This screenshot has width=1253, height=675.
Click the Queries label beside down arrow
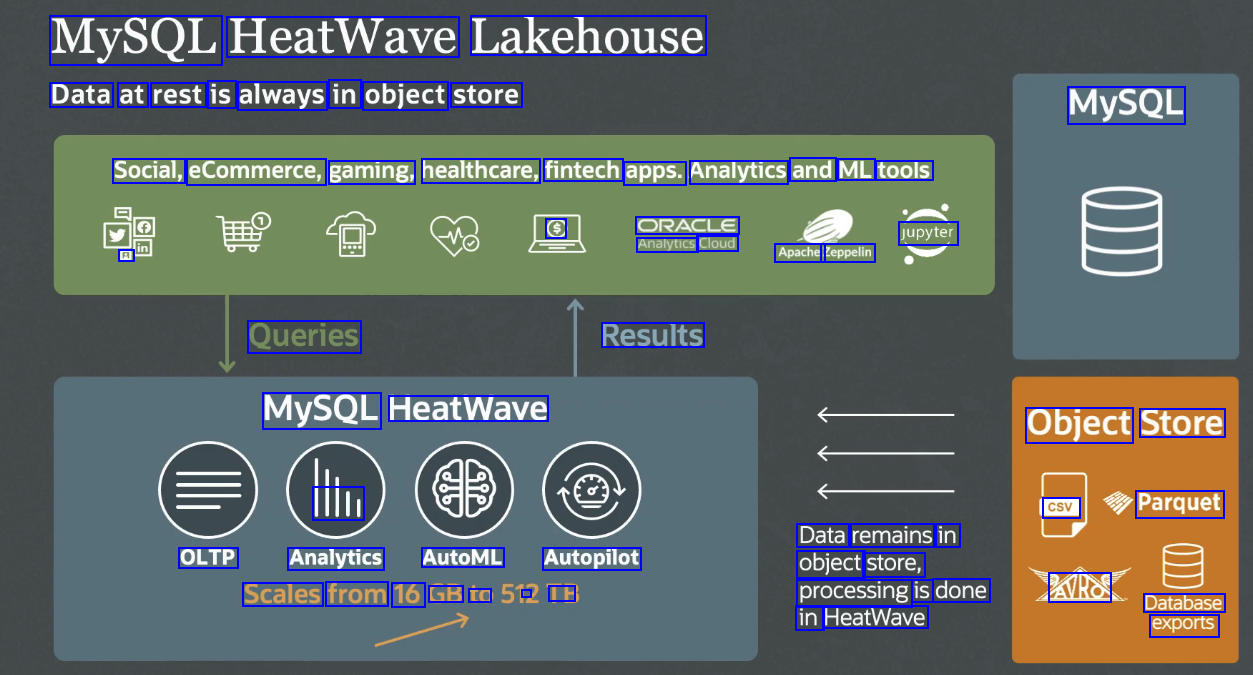click(x=303, y=336)
